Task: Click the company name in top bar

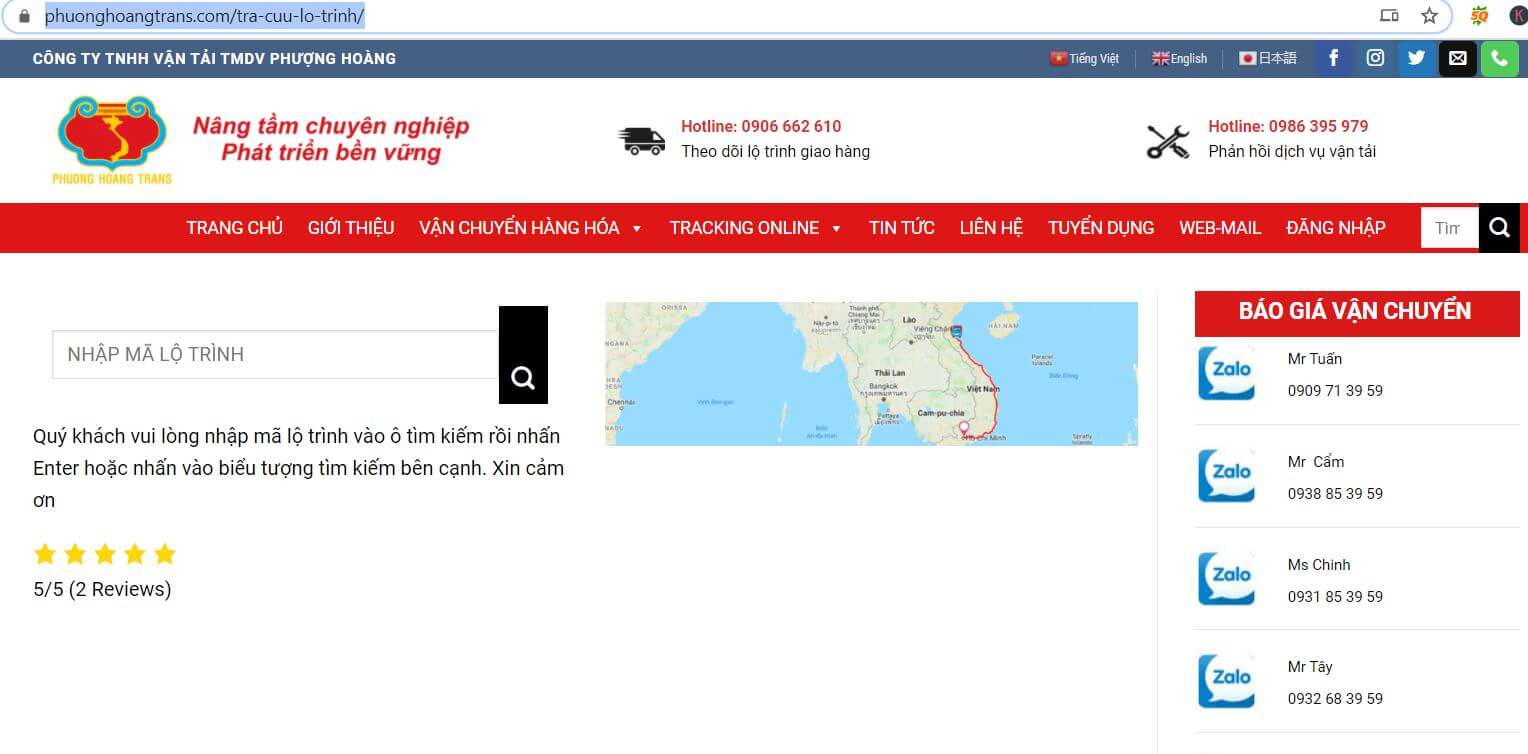Action: point(214,59)
